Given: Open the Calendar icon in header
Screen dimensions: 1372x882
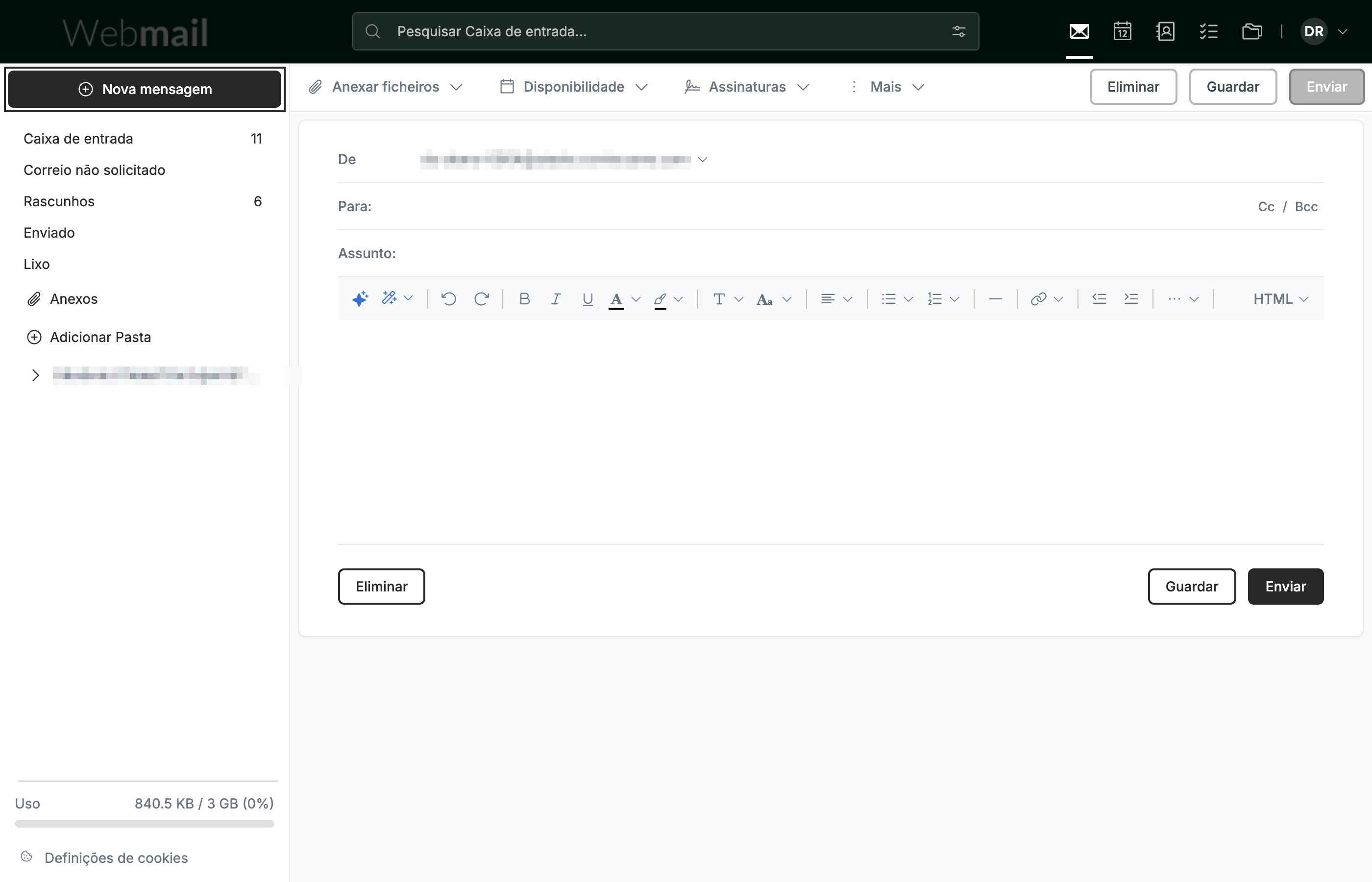Looking at the screenshot, I should click(1122, 31).
